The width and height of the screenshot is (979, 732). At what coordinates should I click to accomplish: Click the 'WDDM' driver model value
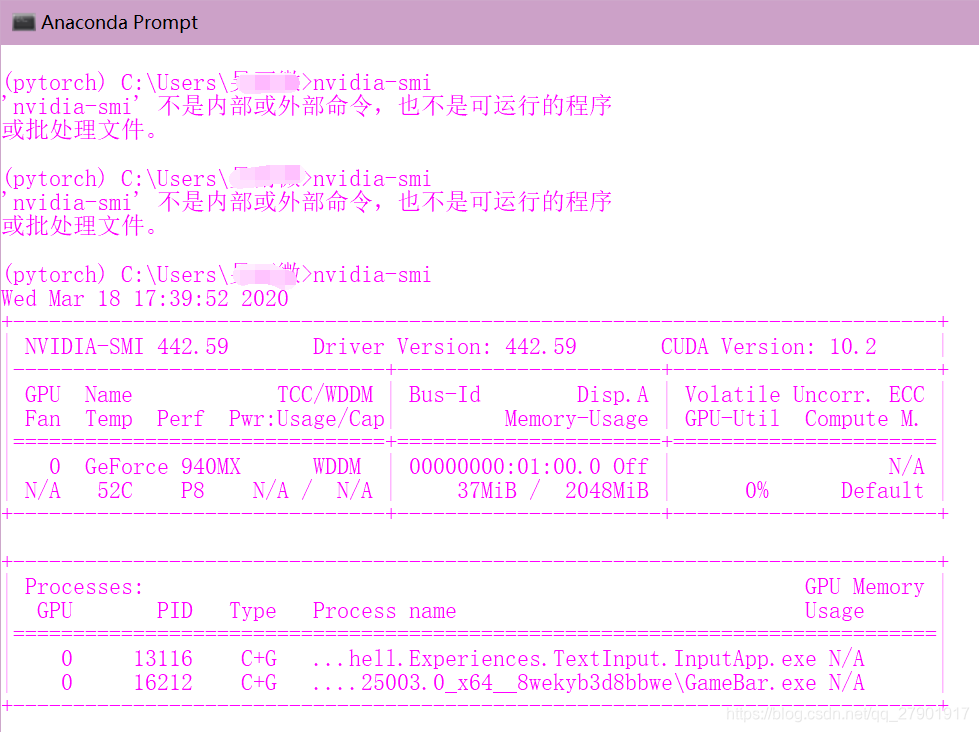337,467
